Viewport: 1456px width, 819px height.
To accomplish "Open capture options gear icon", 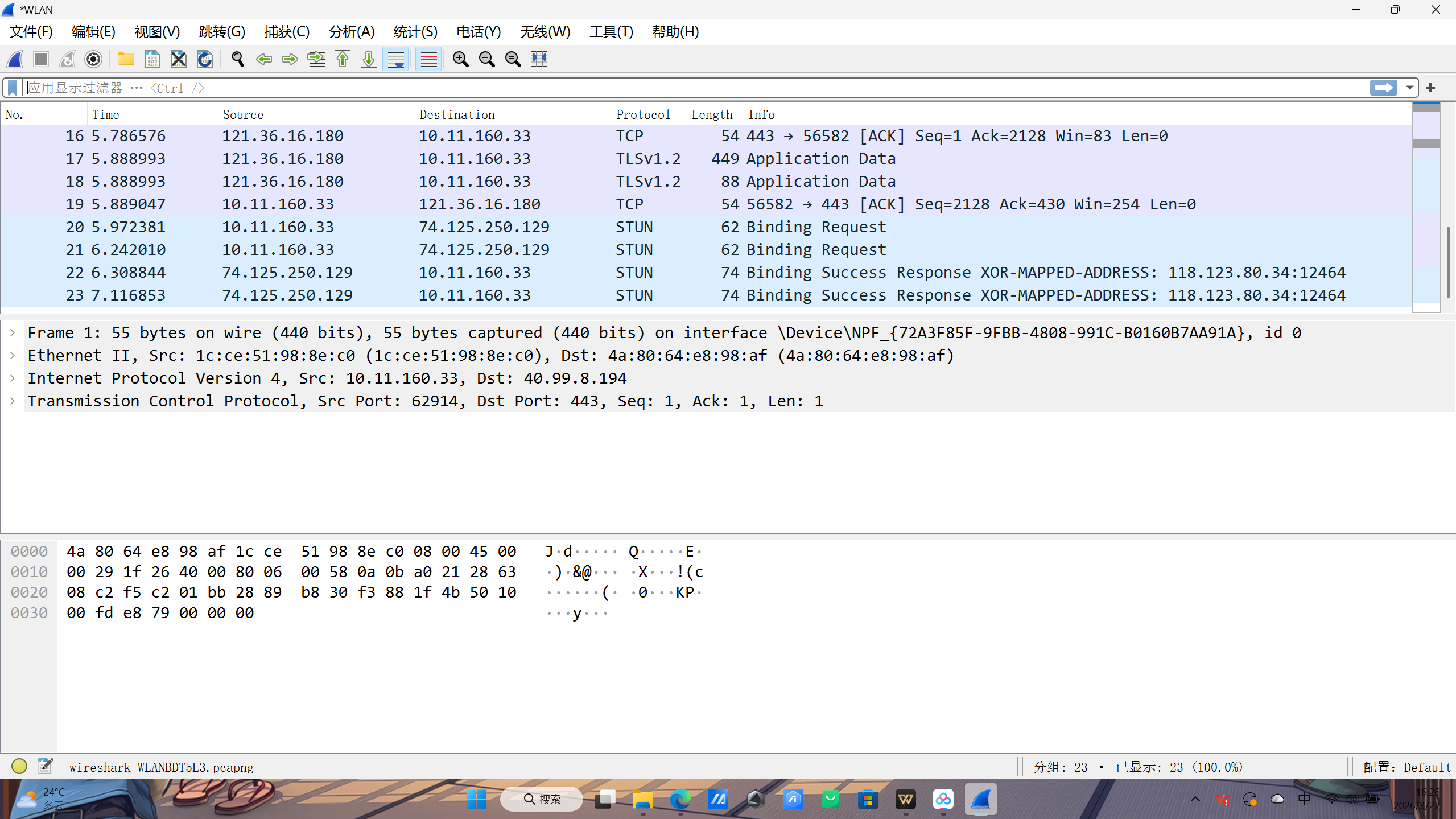I will tap(93, 59).
